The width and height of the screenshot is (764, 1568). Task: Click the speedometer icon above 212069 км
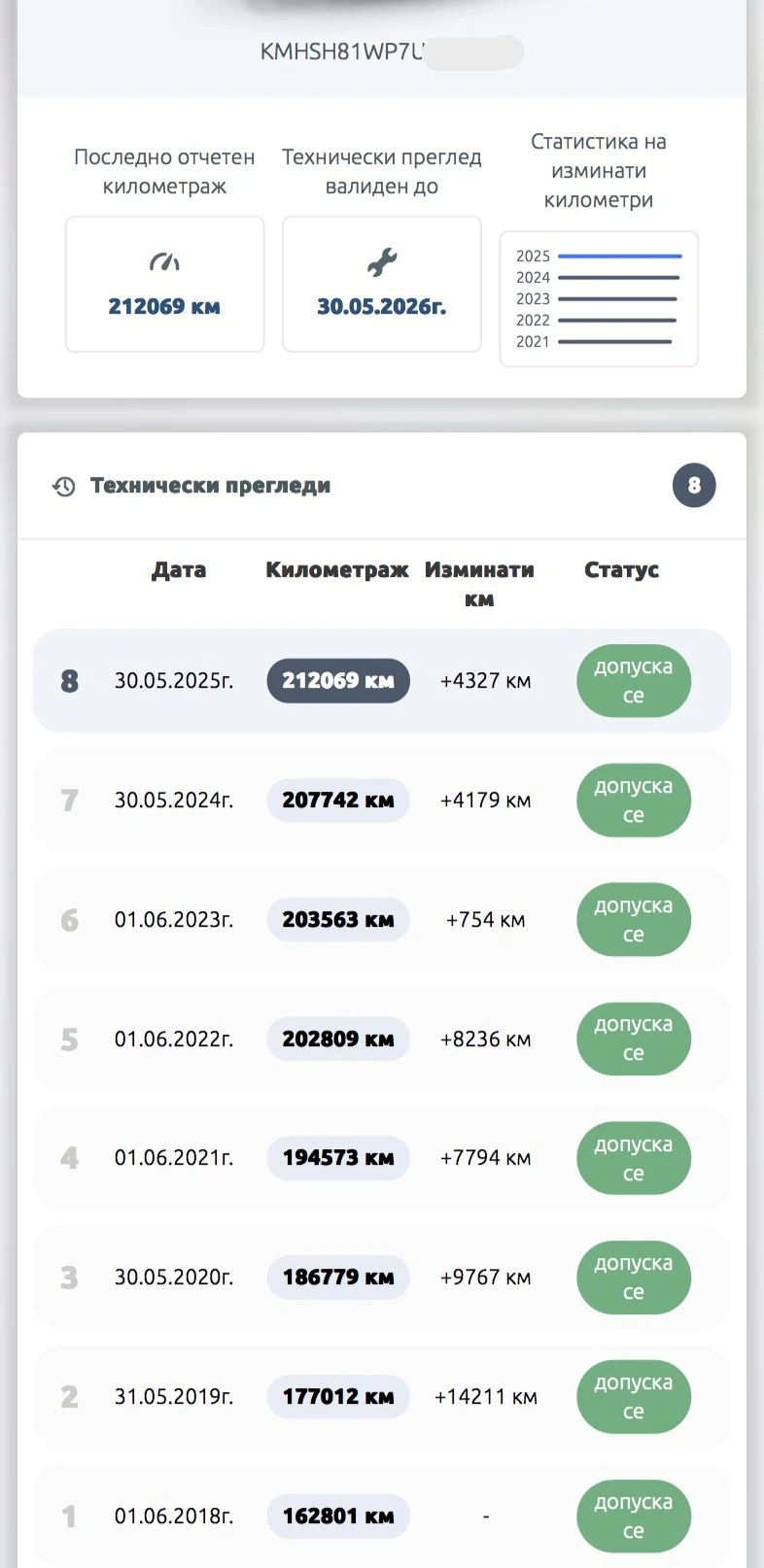pyautogui.click(x=164, y=262)
